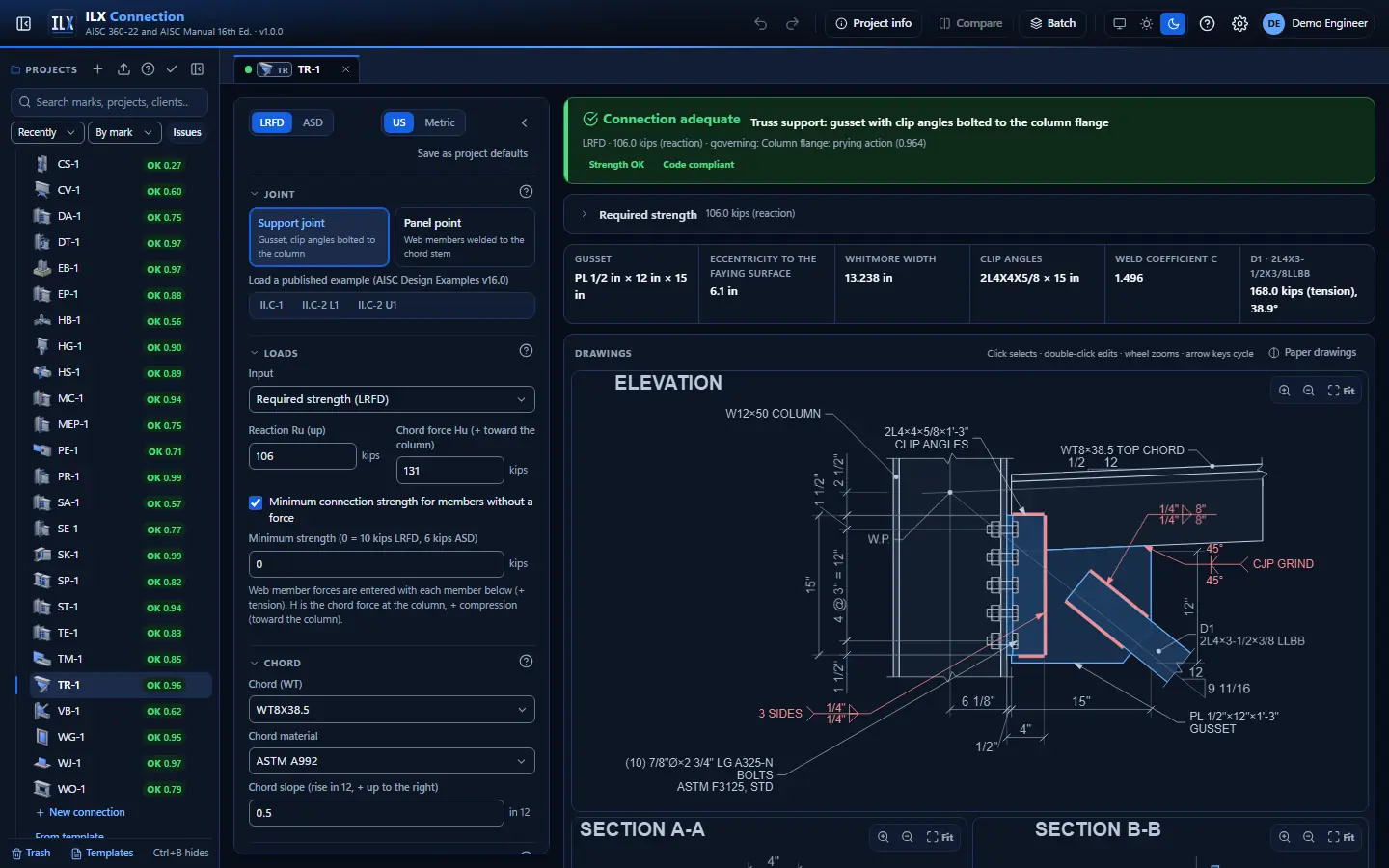Image resolution: width=1389 pixels, height=868 pixels.
Task: Open the settings gear
Action: (x=1239, y=23)
